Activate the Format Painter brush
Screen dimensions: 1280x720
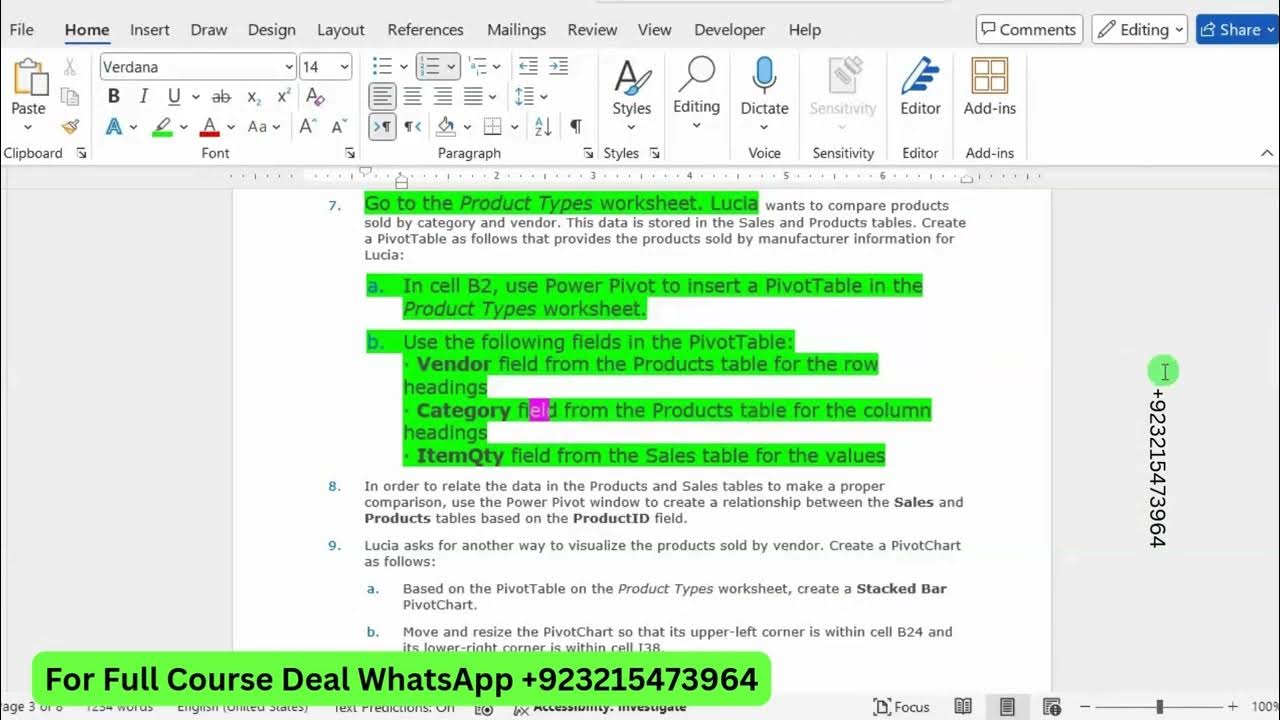tap(70, 127)
